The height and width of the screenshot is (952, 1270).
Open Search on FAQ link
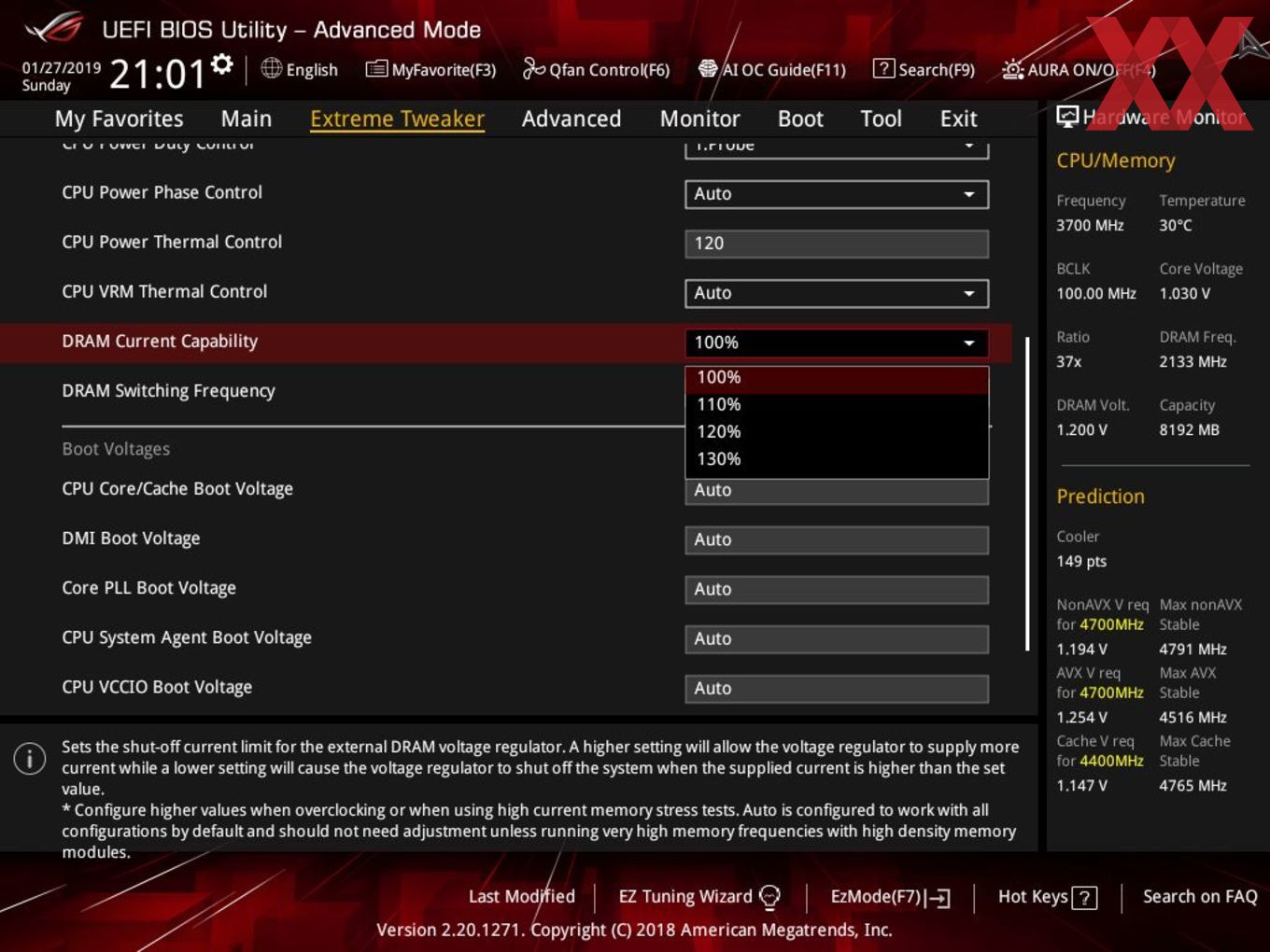(1200, 897)
